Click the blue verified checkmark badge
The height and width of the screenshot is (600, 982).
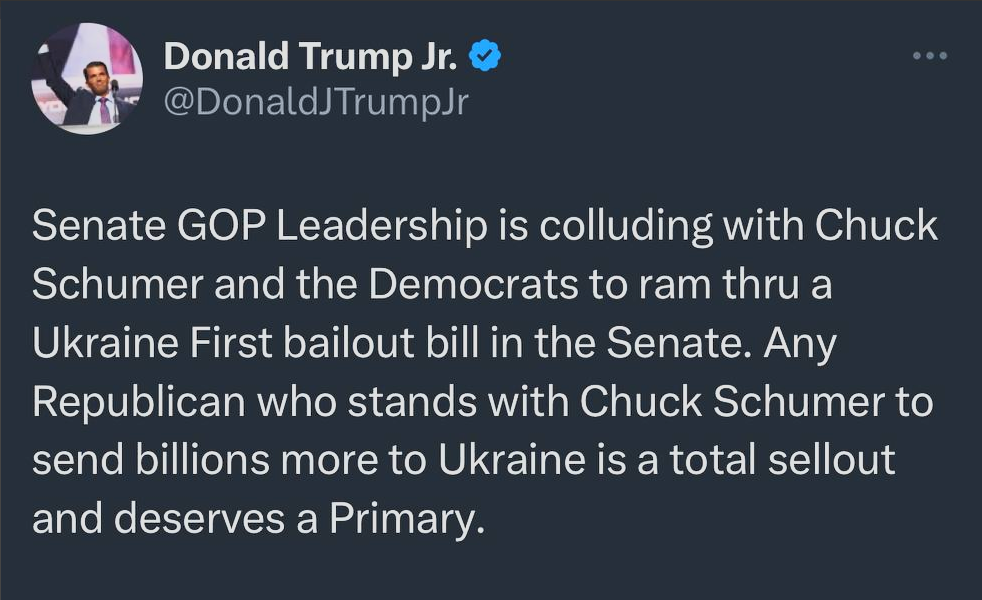[485, 57]
